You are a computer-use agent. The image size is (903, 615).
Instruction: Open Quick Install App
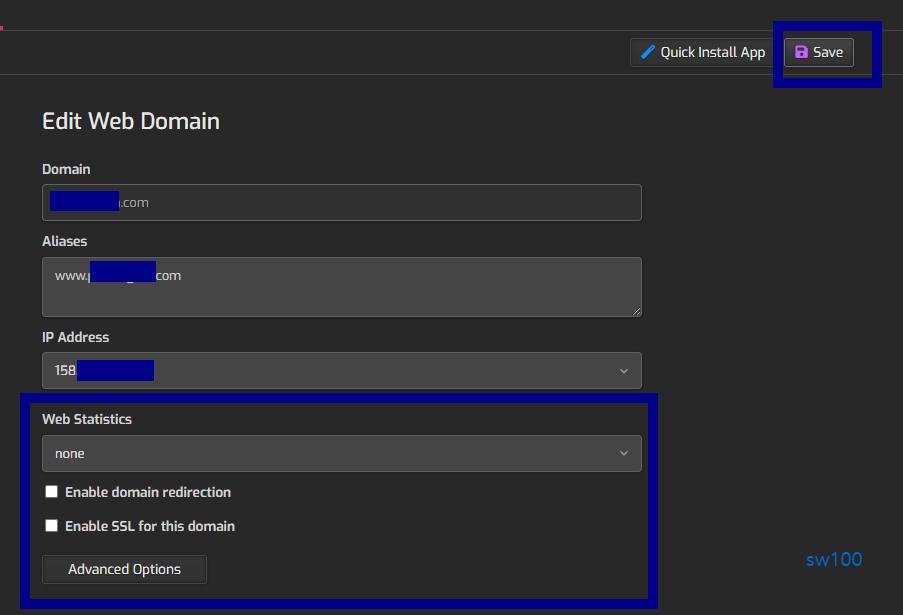701,52
